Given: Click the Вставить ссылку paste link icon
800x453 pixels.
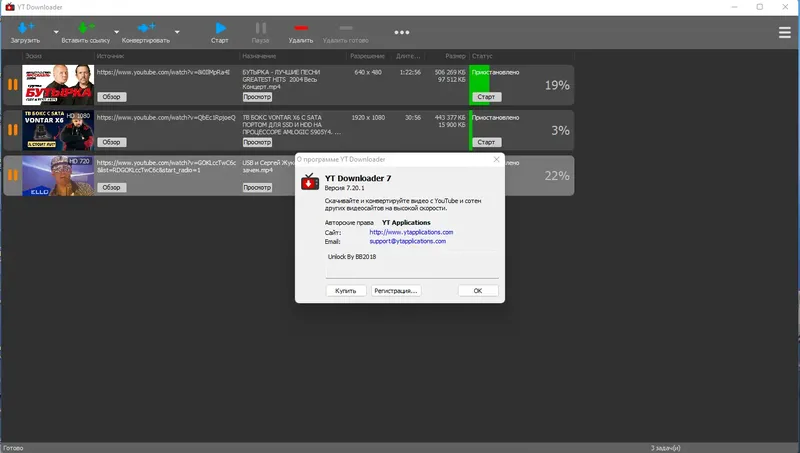Looking at the screenshot, I should click(86, 28).
